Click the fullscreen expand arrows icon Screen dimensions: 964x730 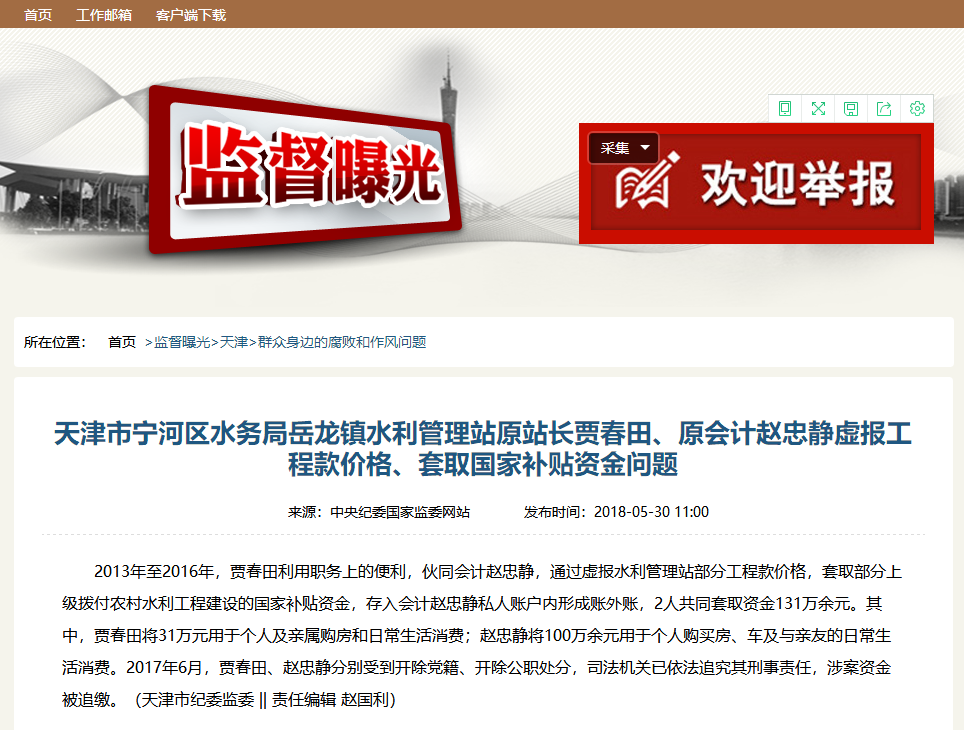(818, 109)
